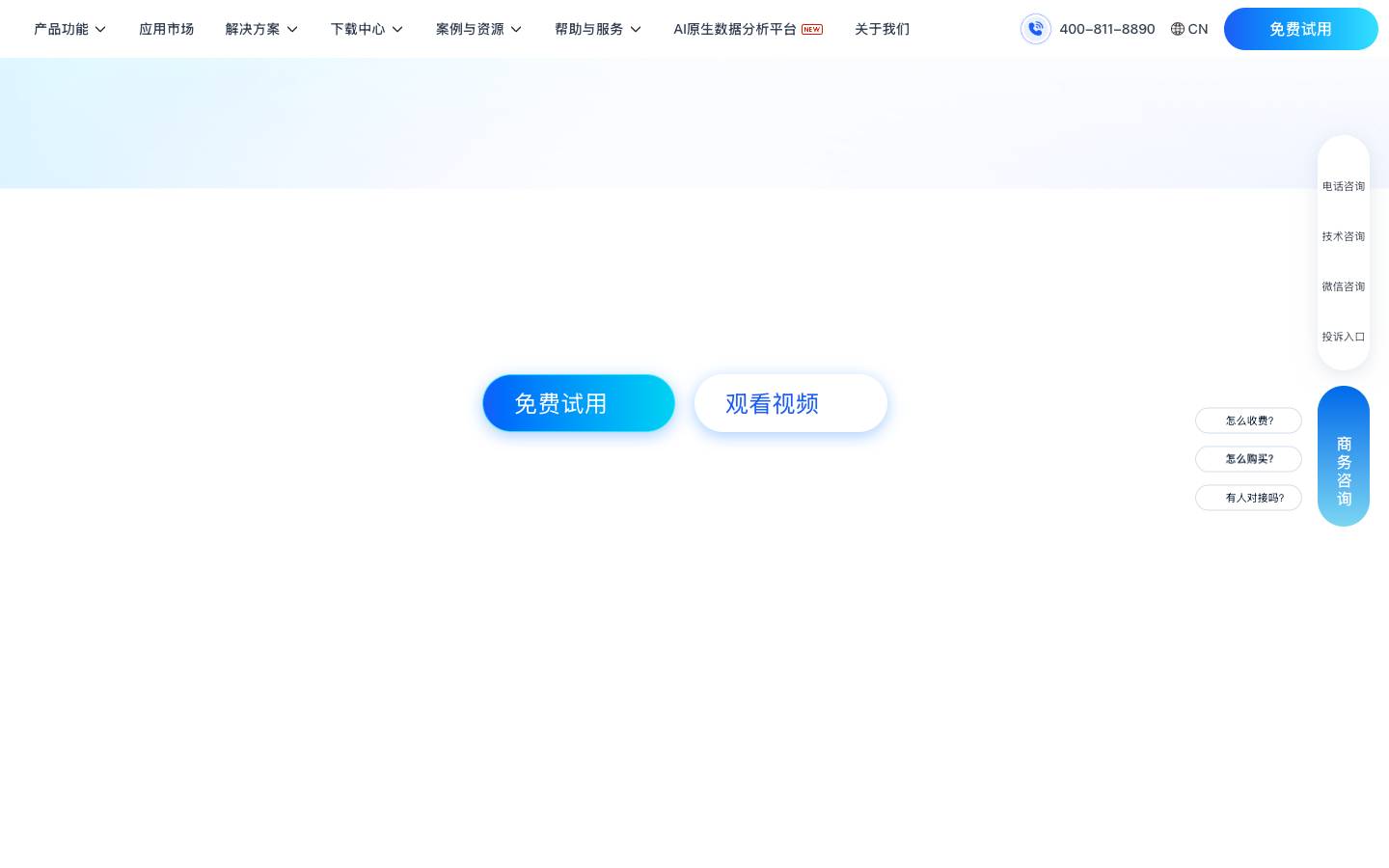Expand the 解决方案 dropdown menu

pyautogui.click(x=262, y=29)
